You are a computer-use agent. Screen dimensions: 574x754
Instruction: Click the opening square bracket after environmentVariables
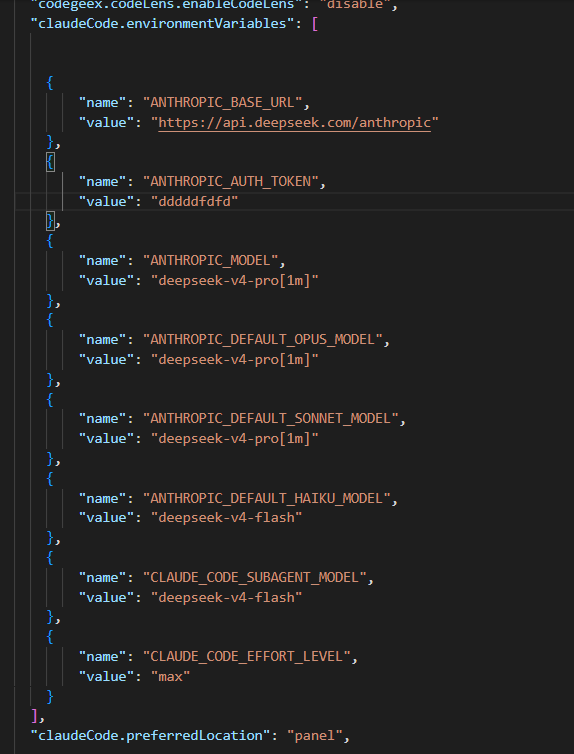click(315, 24)
